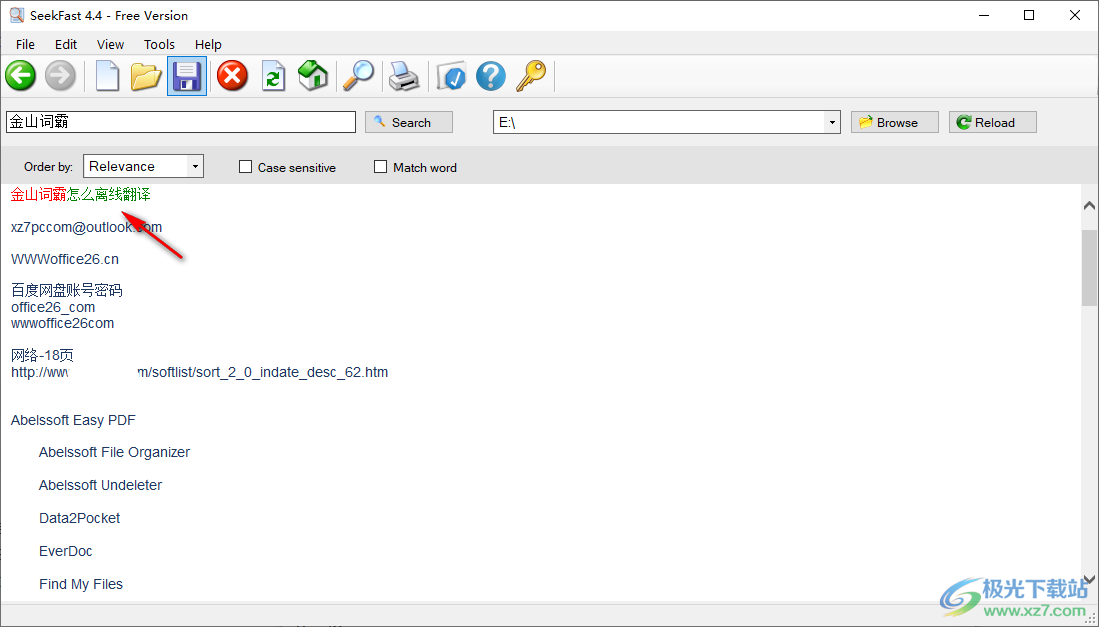Print results with the printer icon
Screen dimensions: 1099x627
pos(404,76)
